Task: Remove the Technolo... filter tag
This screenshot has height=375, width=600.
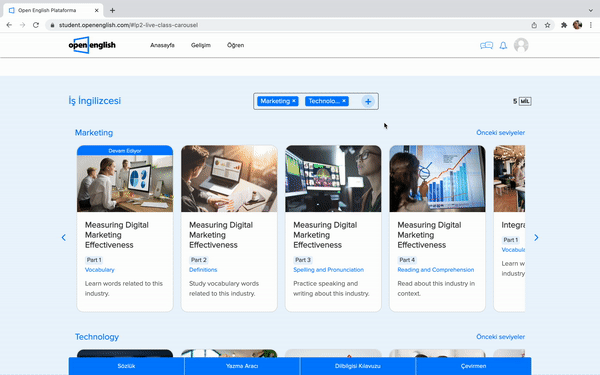Action: (x=344, y=101)
